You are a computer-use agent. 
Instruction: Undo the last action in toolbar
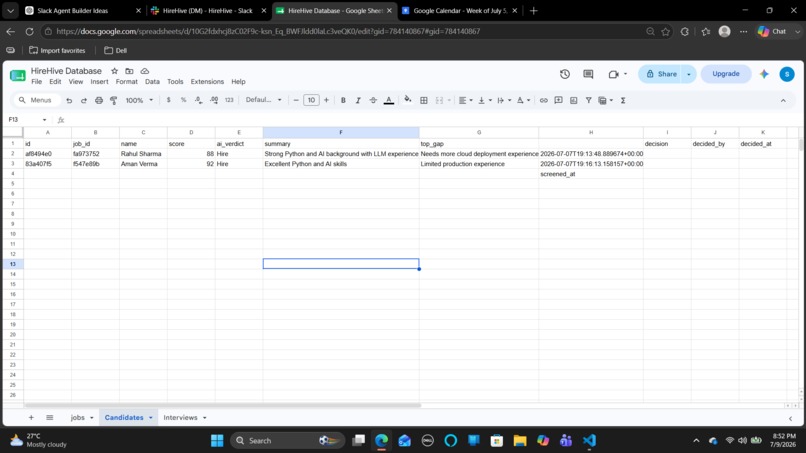pyautogui.click(x=69, y=100)
